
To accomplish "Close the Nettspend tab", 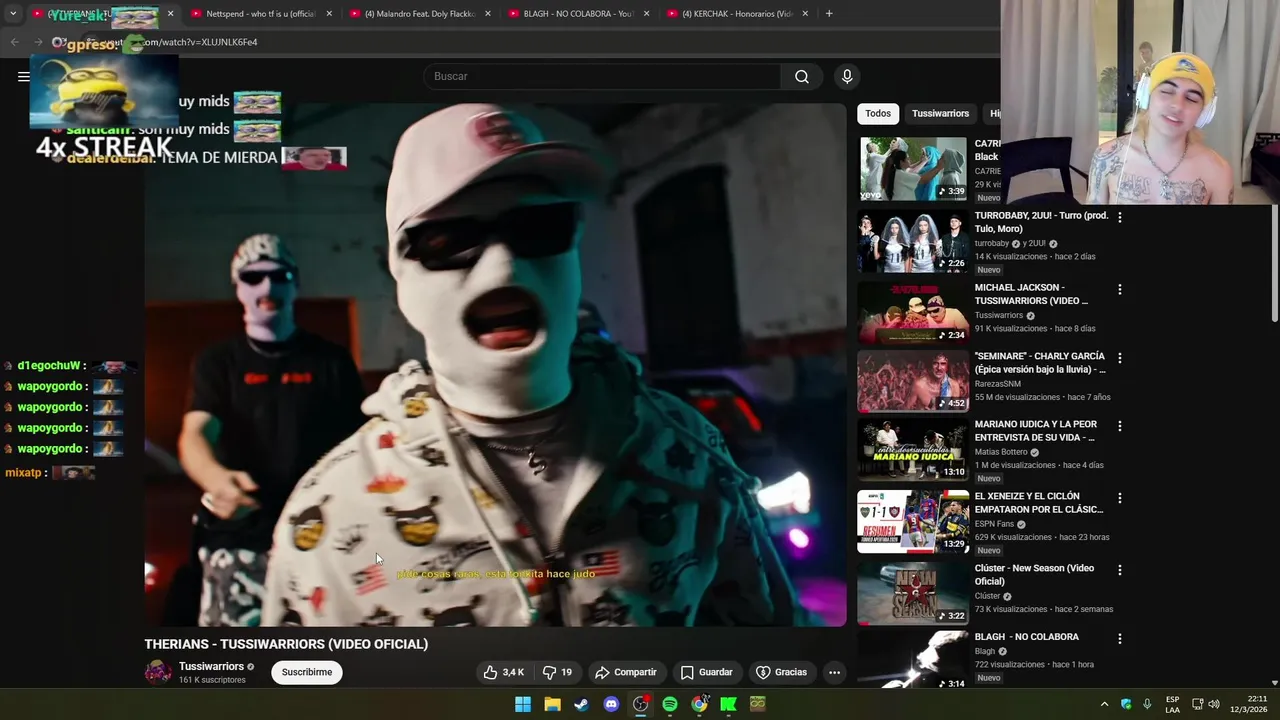I will coord(329,14).
